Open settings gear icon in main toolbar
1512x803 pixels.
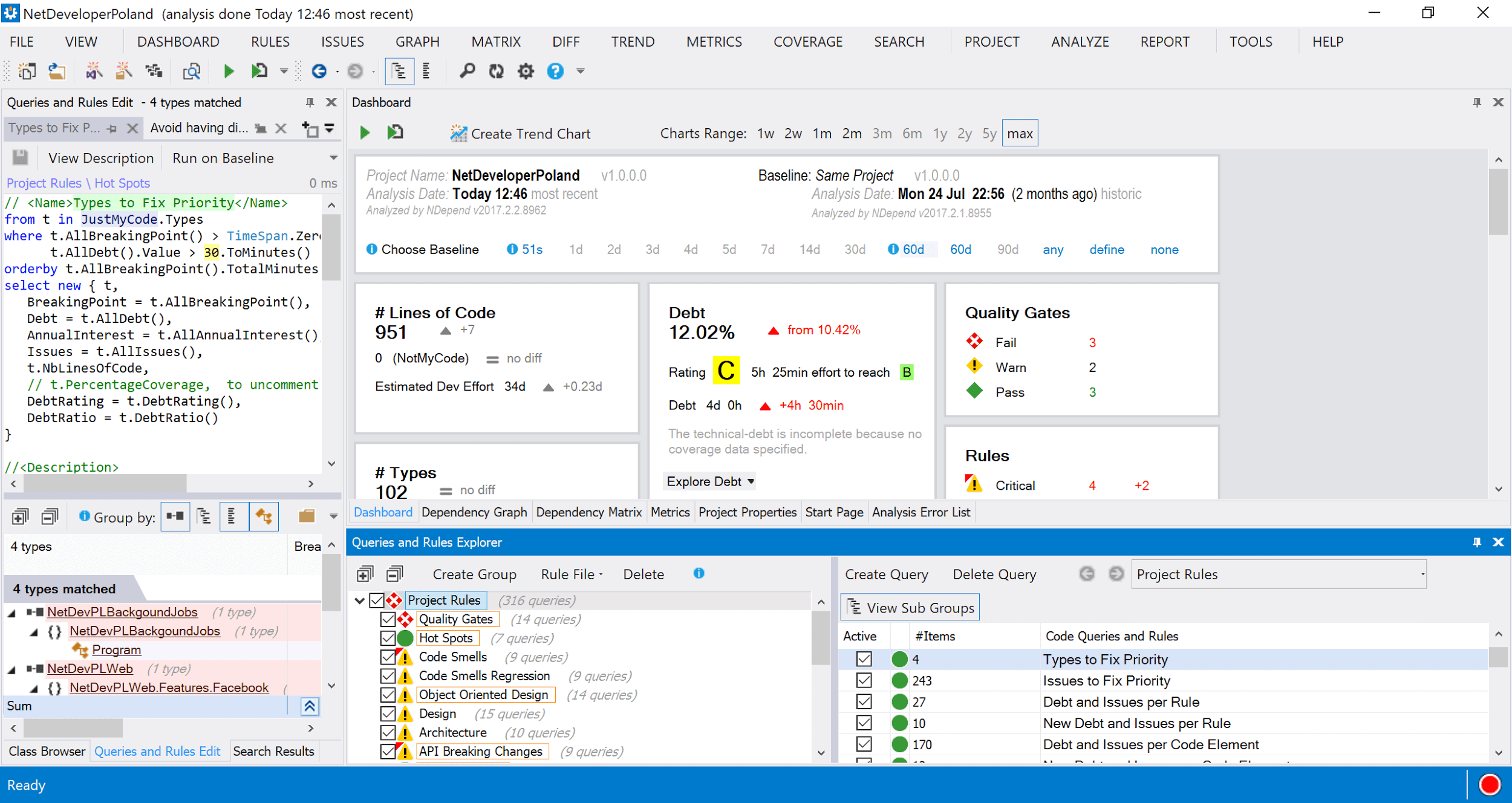click(x=526, y=71)
